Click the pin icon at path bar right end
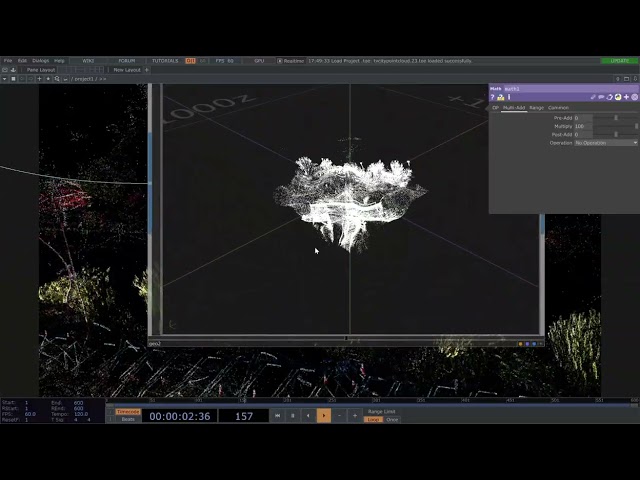Image resolution: width=640 pixels, height=480 pixels. [618, 79]
